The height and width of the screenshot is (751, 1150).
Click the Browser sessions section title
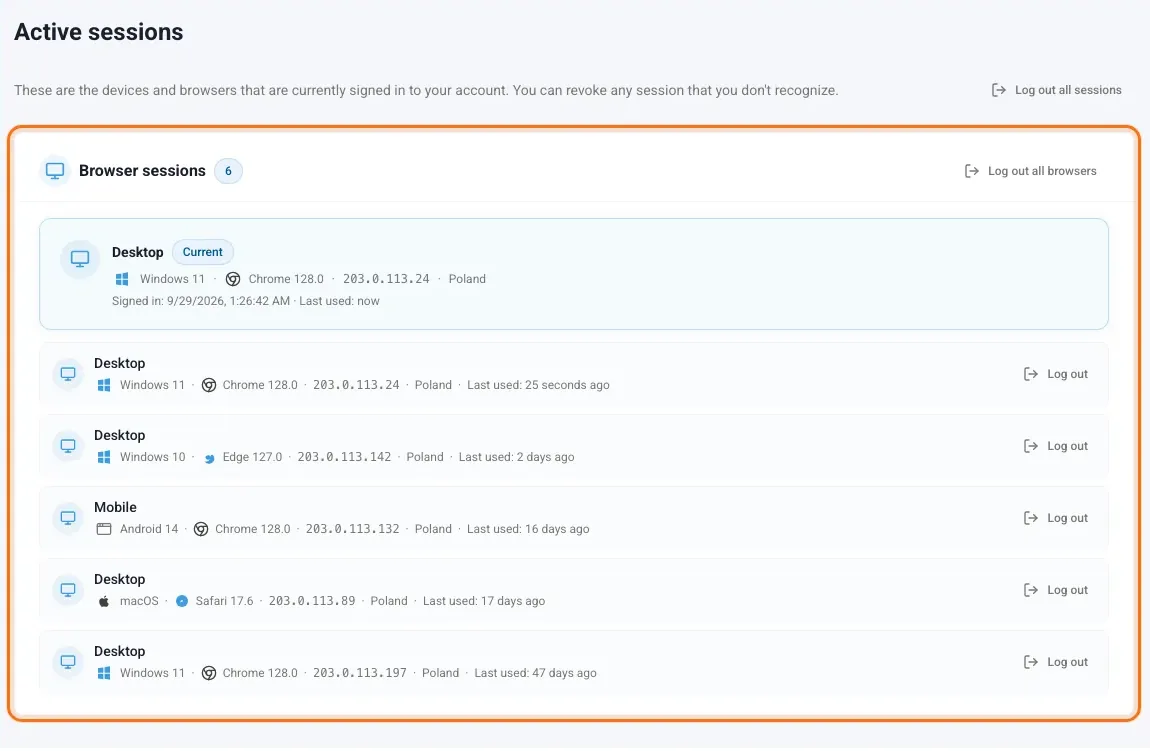142,171
